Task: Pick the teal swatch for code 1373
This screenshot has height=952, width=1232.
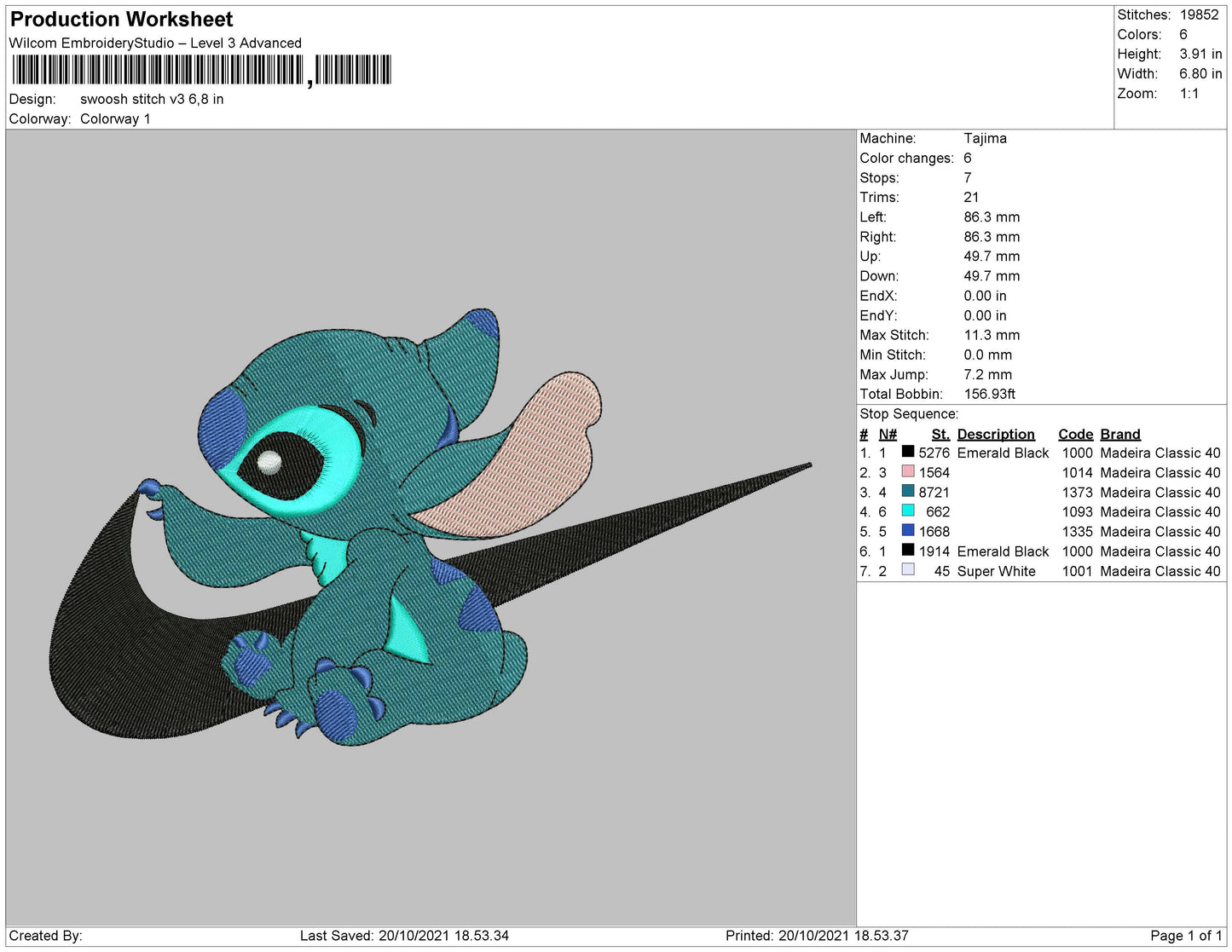Action: (908, 492)
